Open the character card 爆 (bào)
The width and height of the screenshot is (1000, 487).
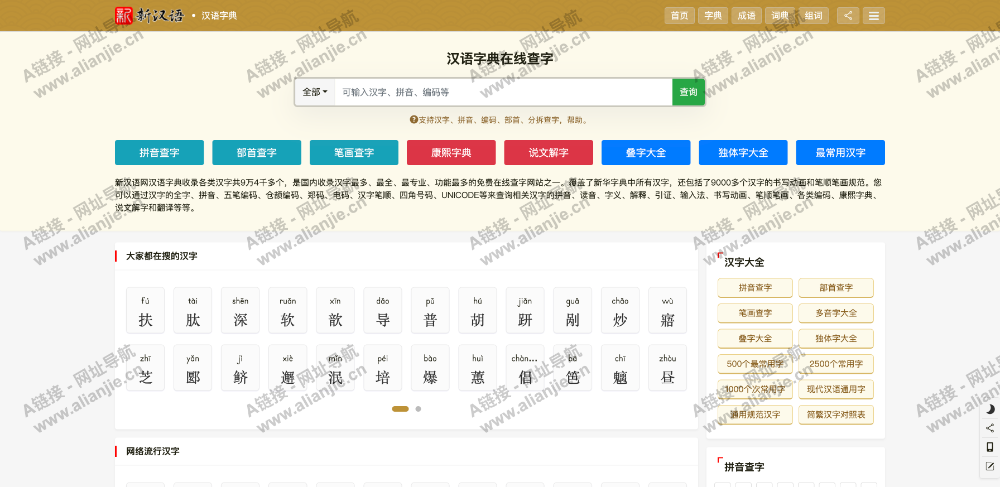click(430, 368)
